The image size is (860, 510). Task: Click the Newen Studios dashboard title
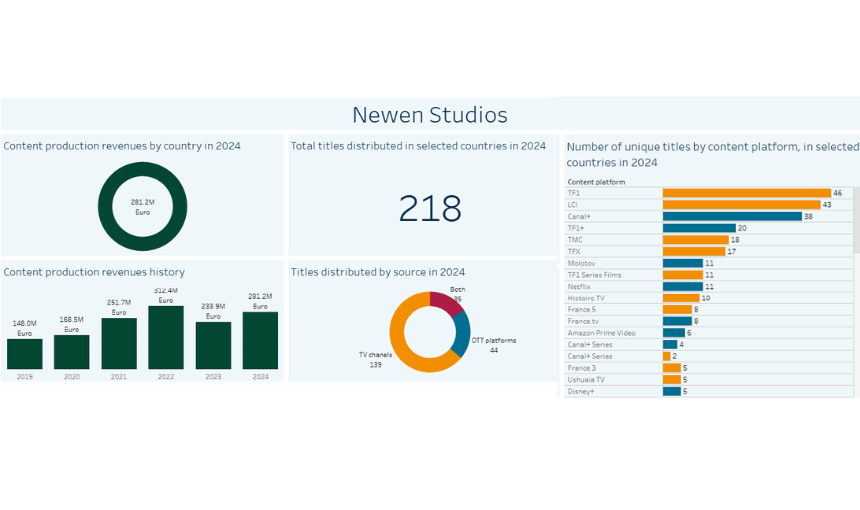click(430, 115)
